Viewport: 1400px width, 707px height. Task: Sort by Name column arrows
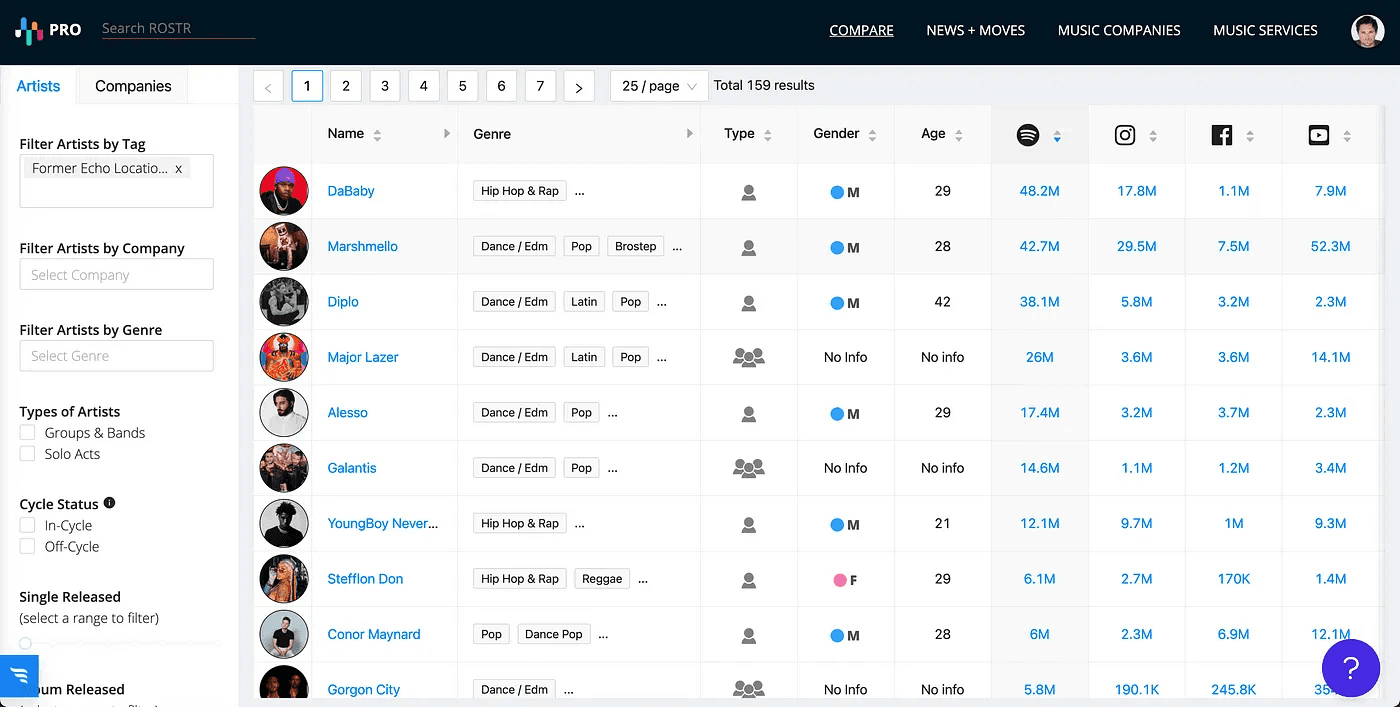click(x=377, y=135)
